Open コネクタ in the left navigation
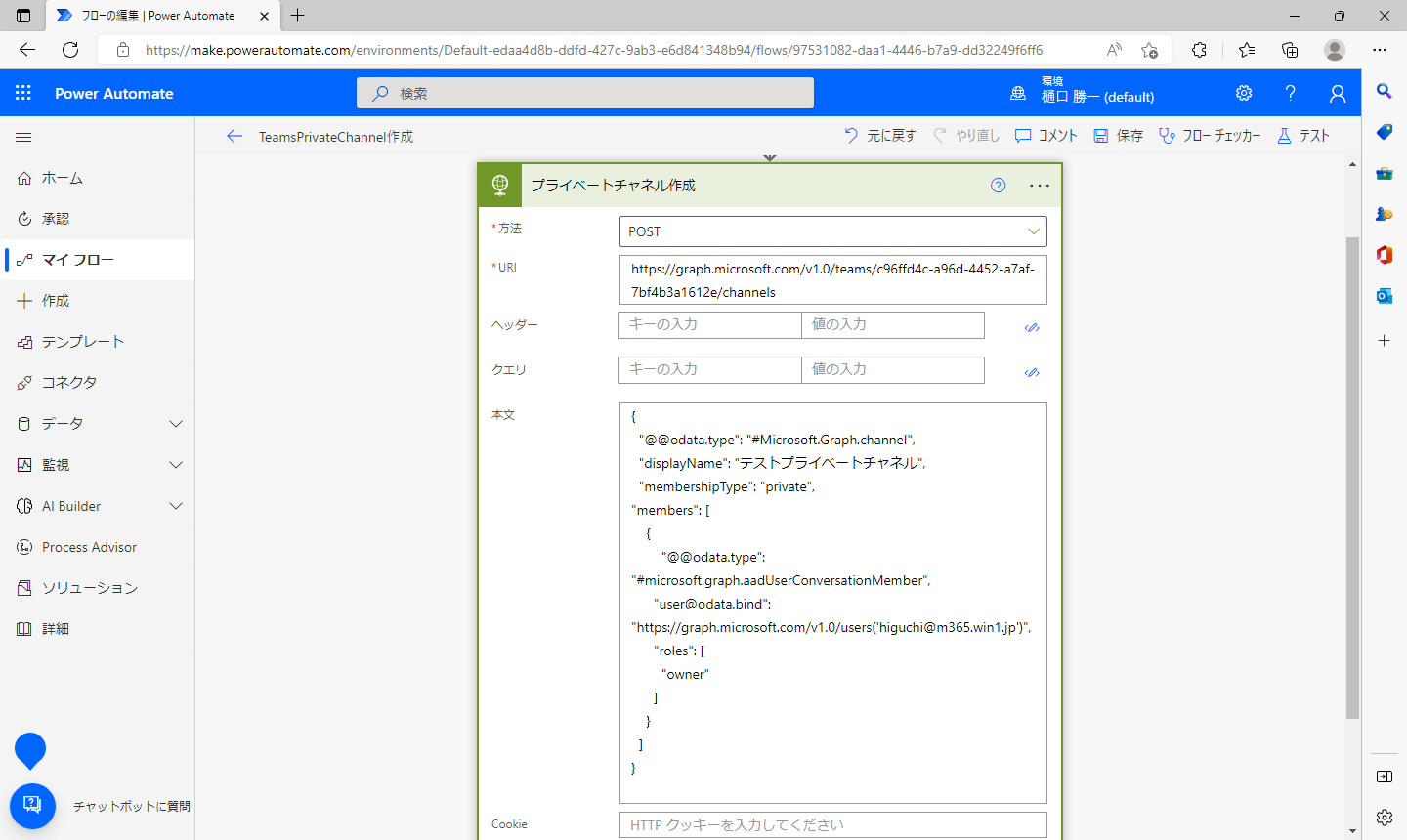 98,383
